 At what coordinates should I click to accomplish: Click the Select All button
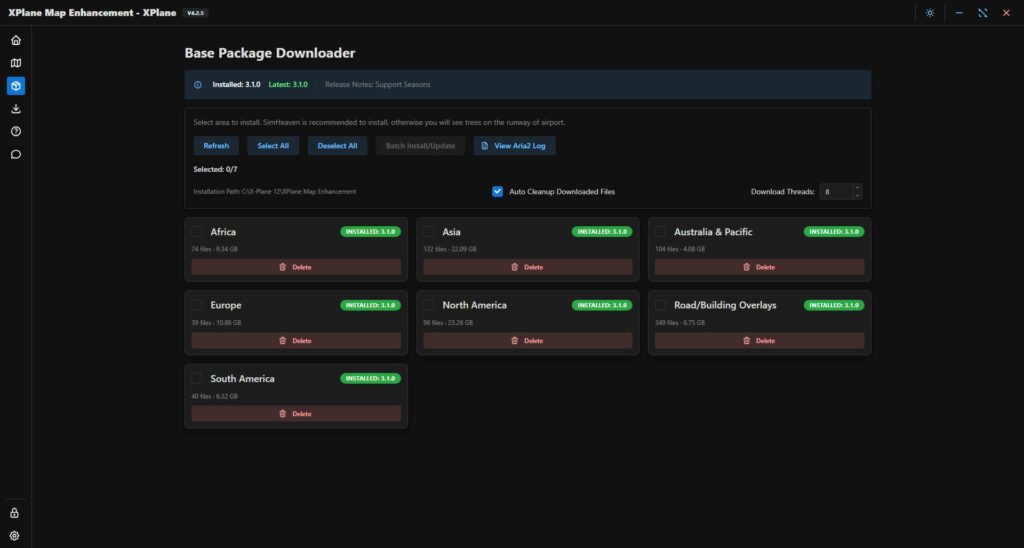[x=273, y=146]
